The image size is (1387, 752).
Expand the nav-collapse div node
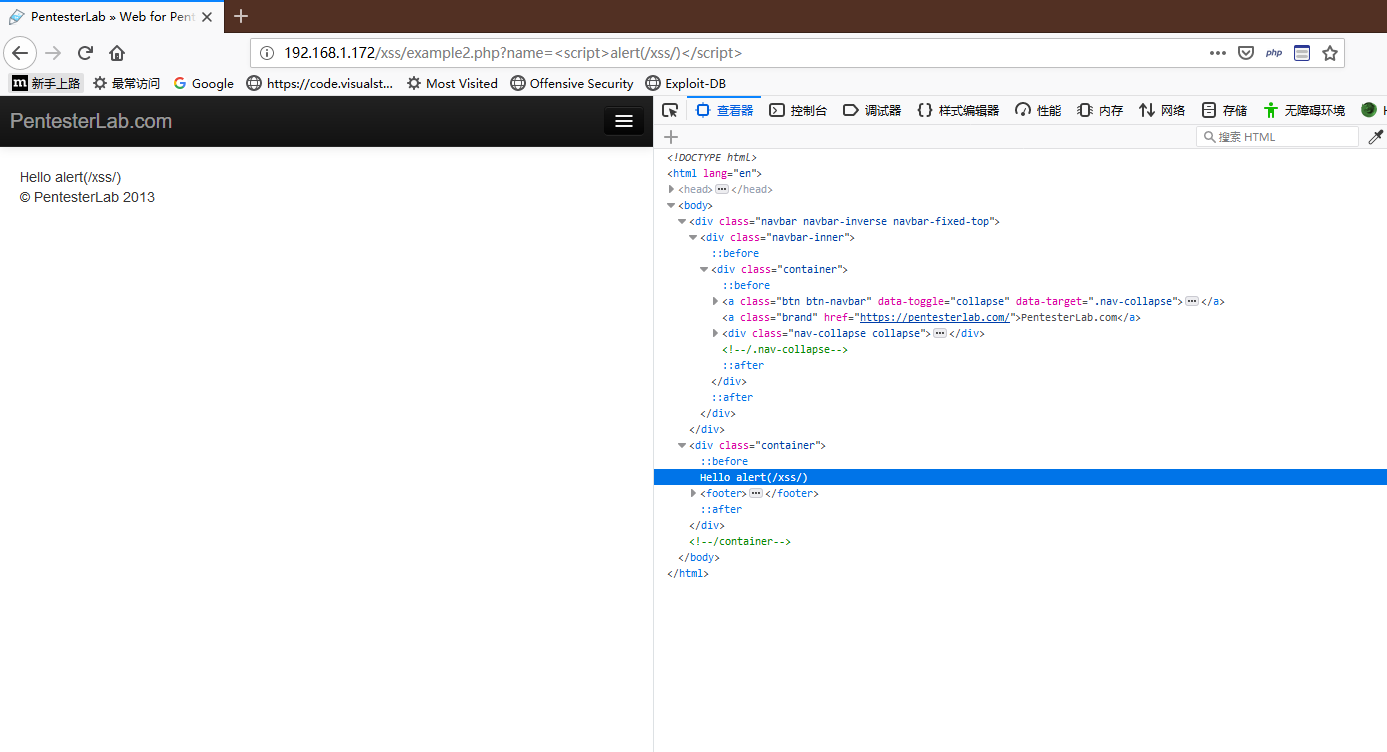pos(716,333)
